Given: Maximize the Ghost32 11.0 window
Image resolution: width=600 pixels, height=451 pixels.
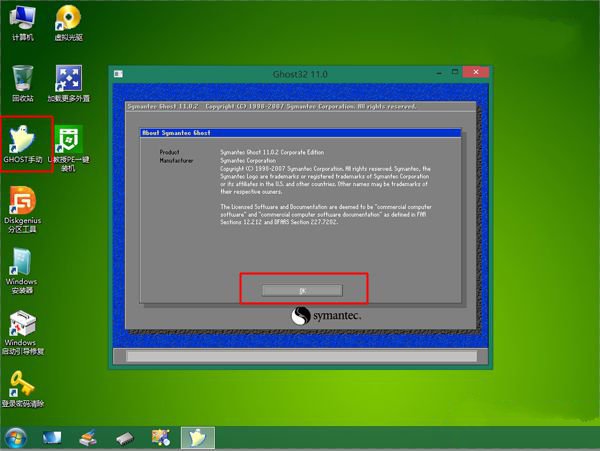Looking at the screenshot, I should pyautogui.click(x=455, y=72).
